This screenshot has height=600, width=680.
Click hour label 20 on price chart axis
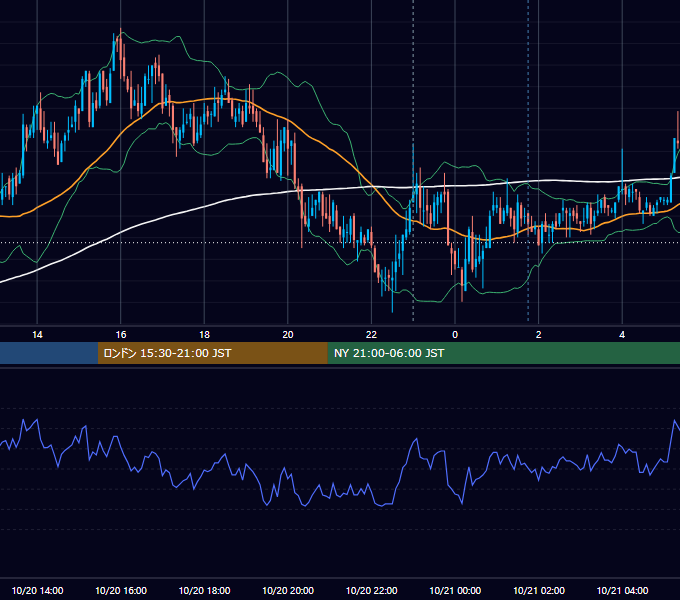(x=288, y=335)
